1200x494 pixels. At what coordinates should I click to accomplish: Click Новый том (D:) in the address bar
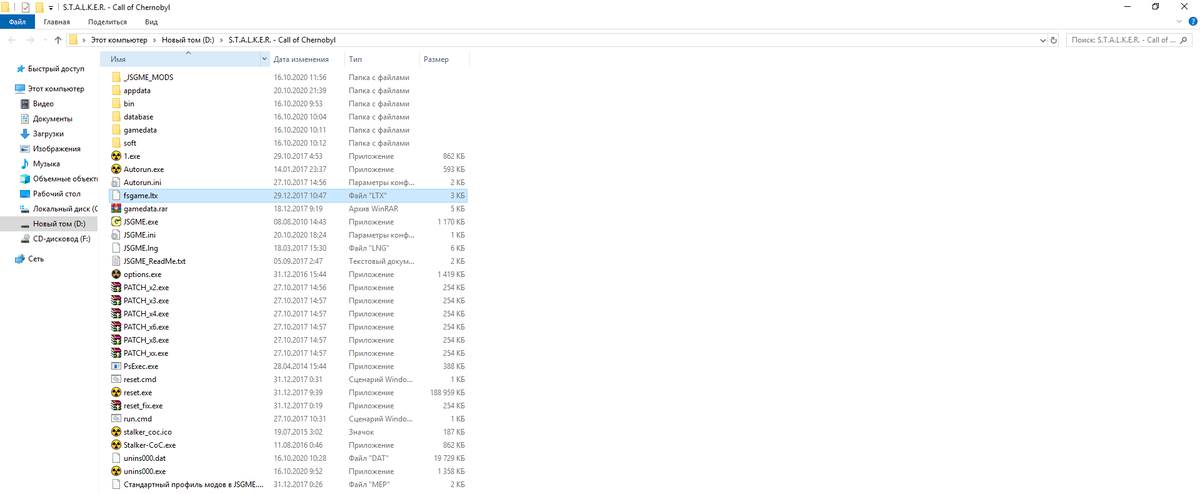(186, 40)
